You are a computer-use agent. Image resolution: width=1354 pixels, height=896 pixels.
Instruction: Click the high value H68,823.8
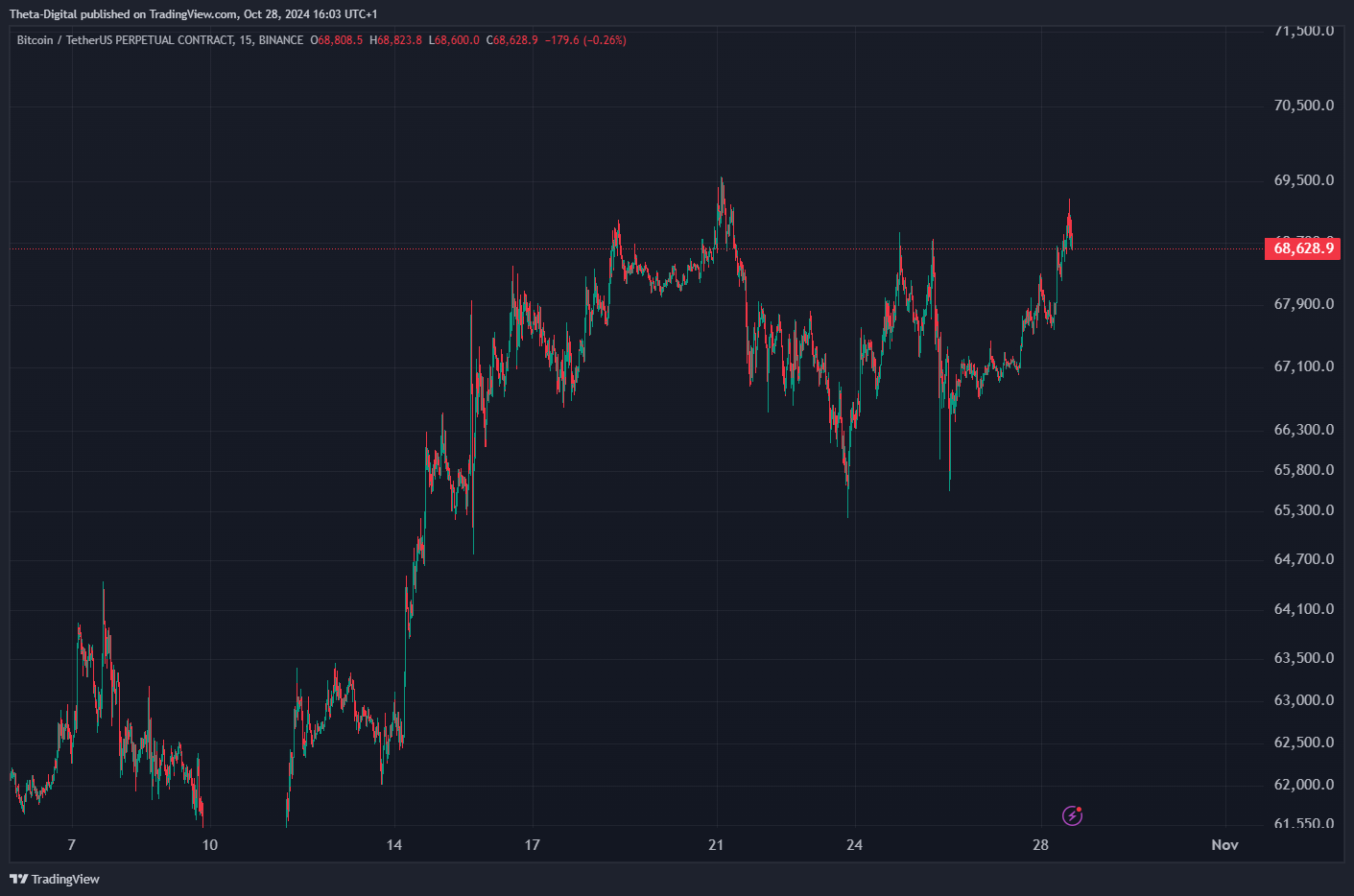pos(396,40)
